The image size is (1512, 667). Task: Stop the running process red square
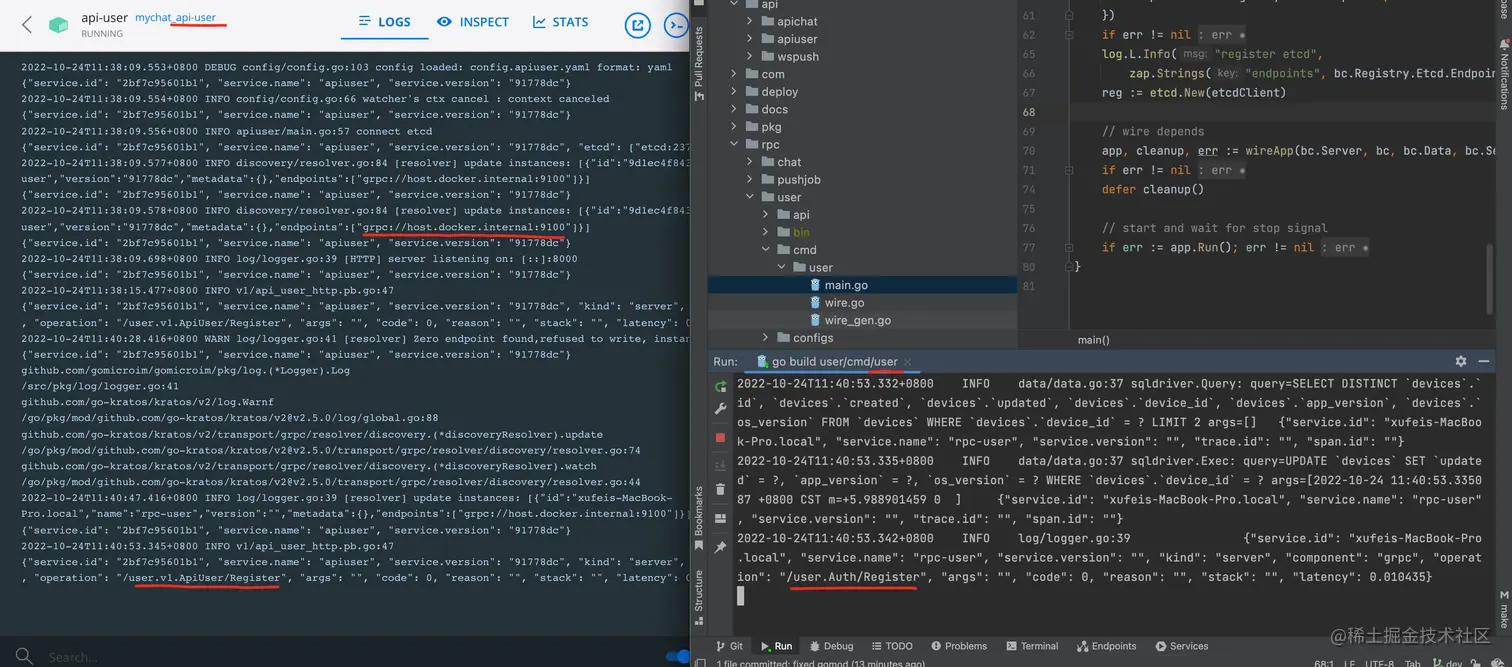click(720, 438)
